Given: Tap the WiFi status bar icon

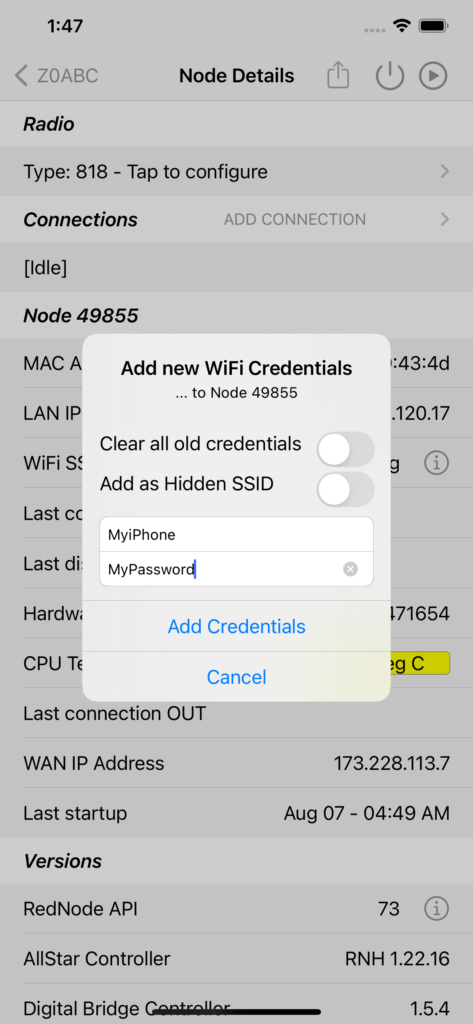Looking at the screenshot, I should (x=401, y=26).
